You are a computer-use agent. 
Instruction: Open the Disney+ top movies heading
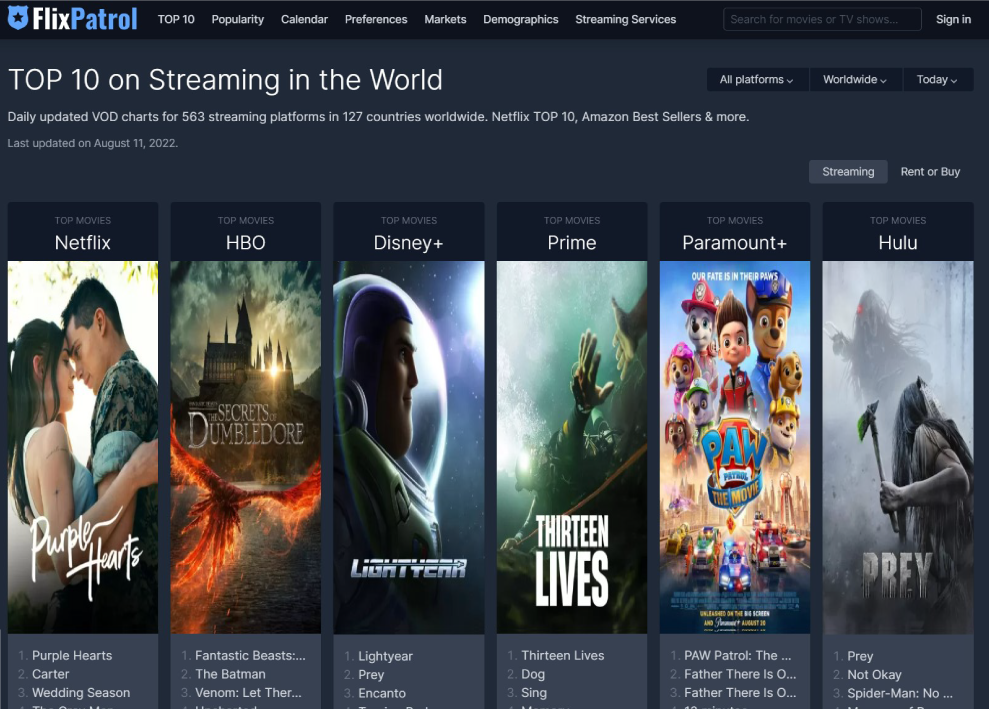[408, 242]
